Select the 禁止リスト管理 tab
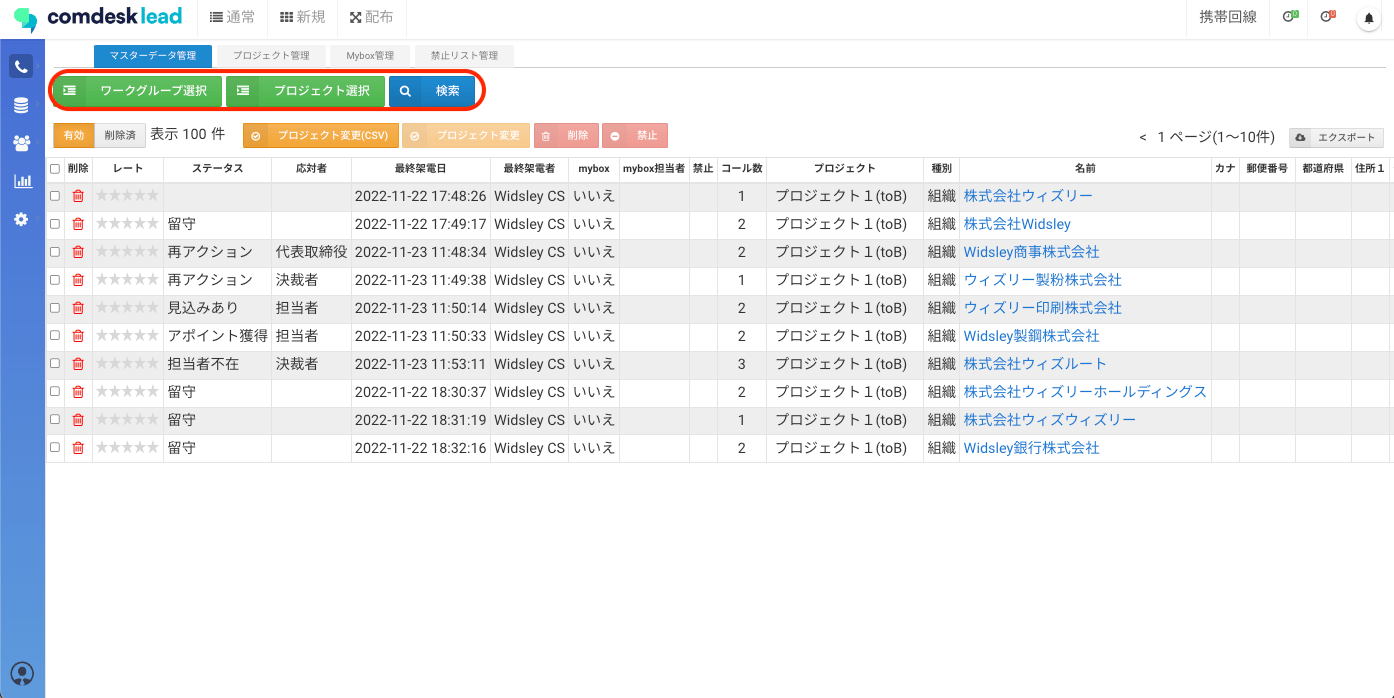 pyautogui.click(x=464, y=56)
